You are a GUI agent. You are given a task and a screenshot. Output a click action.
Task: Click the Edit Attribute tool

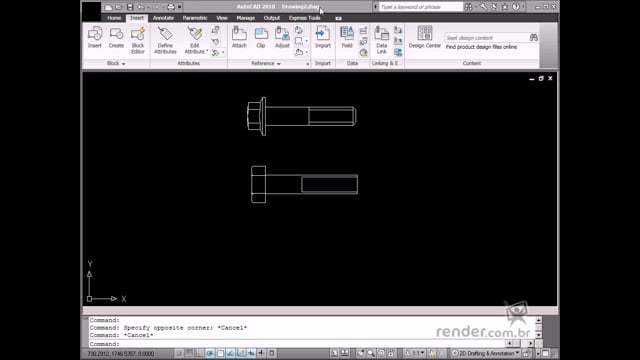[195, 40]
